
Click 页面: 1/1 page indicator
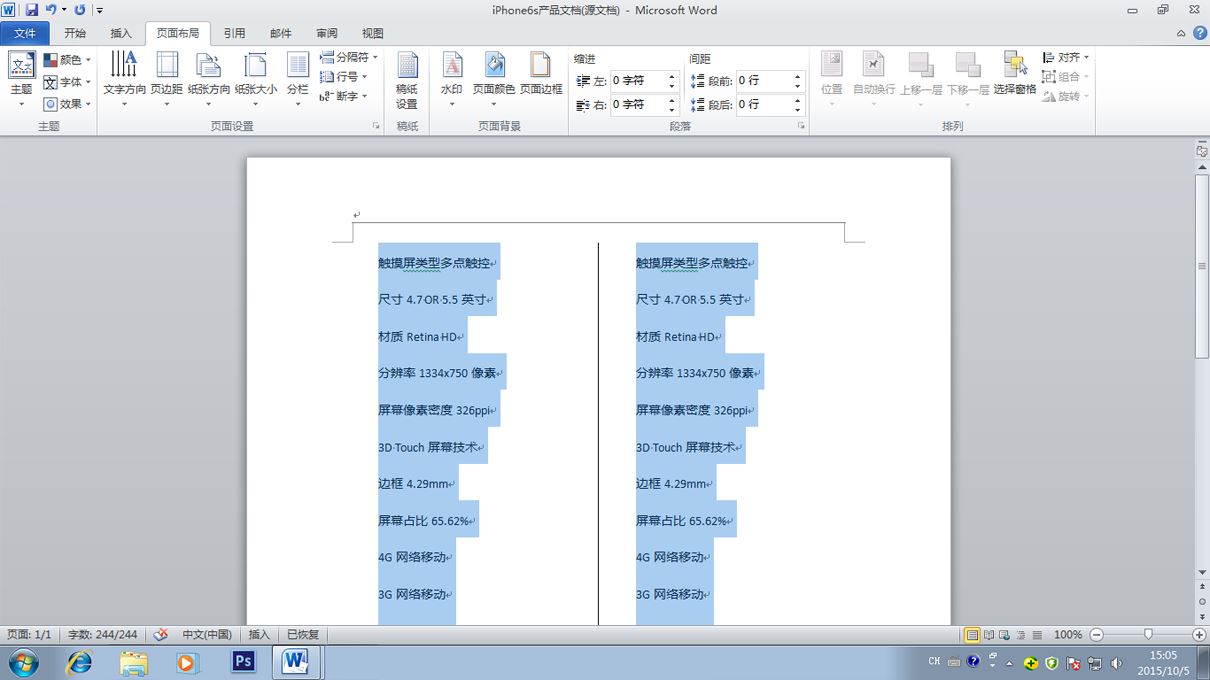[29, 634]
